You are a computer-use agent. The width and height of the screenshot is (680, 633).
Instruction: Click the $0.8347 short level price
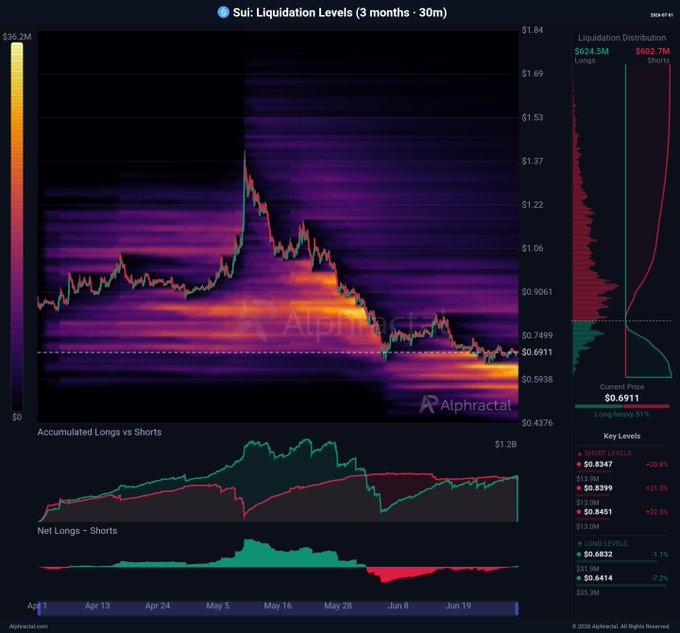(x=598, y=464)
